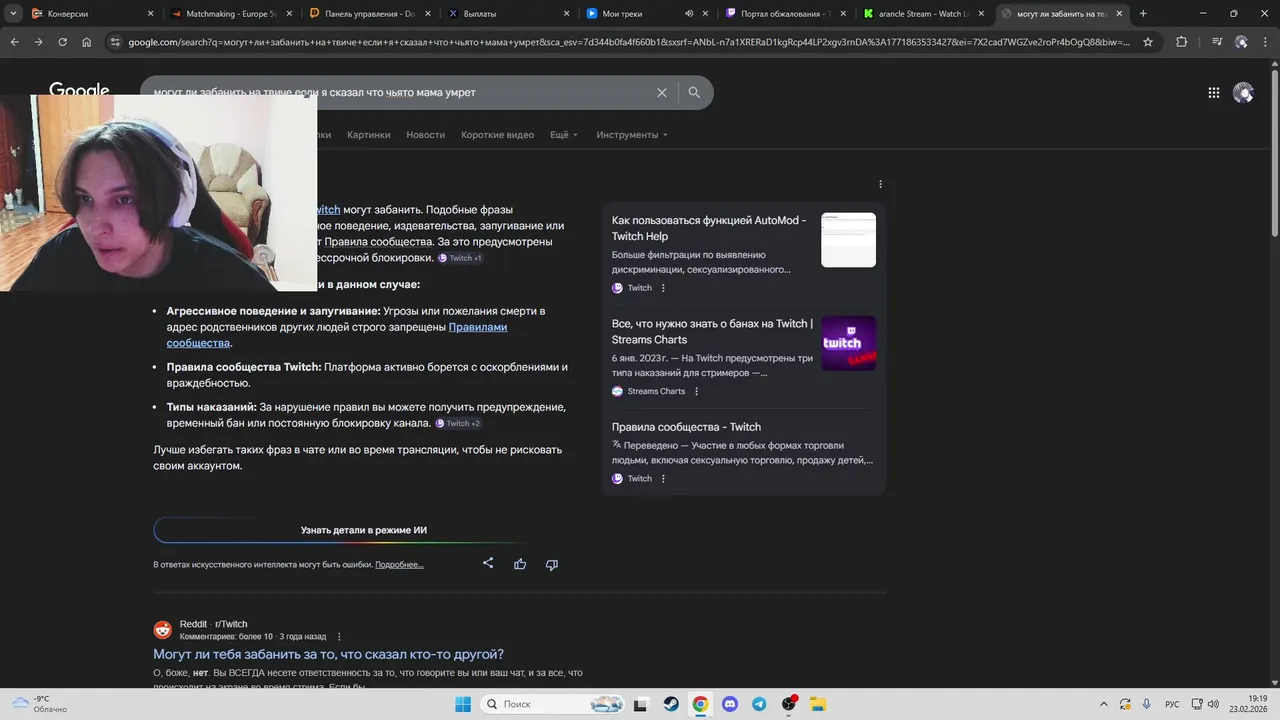
Task: View site information icon in address bar
Action: (x=115, y=42)
